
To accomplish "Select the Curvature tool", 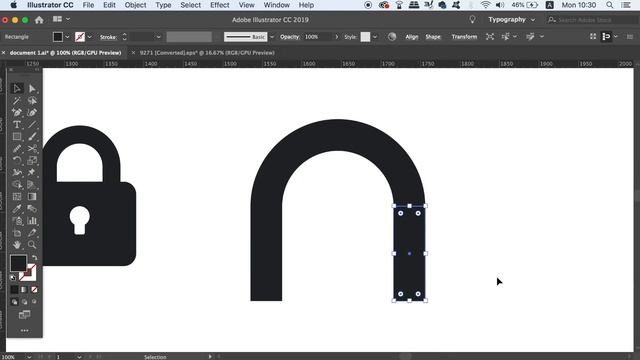I will click(32, 113).
